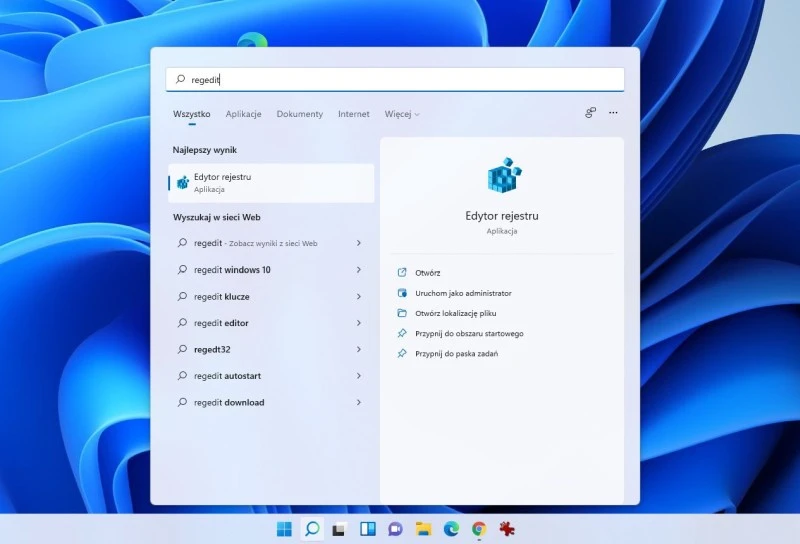Open the Widgets panel from taskbar
The width and height of the screenshot is (800, 544).
(x=368, y=529)
